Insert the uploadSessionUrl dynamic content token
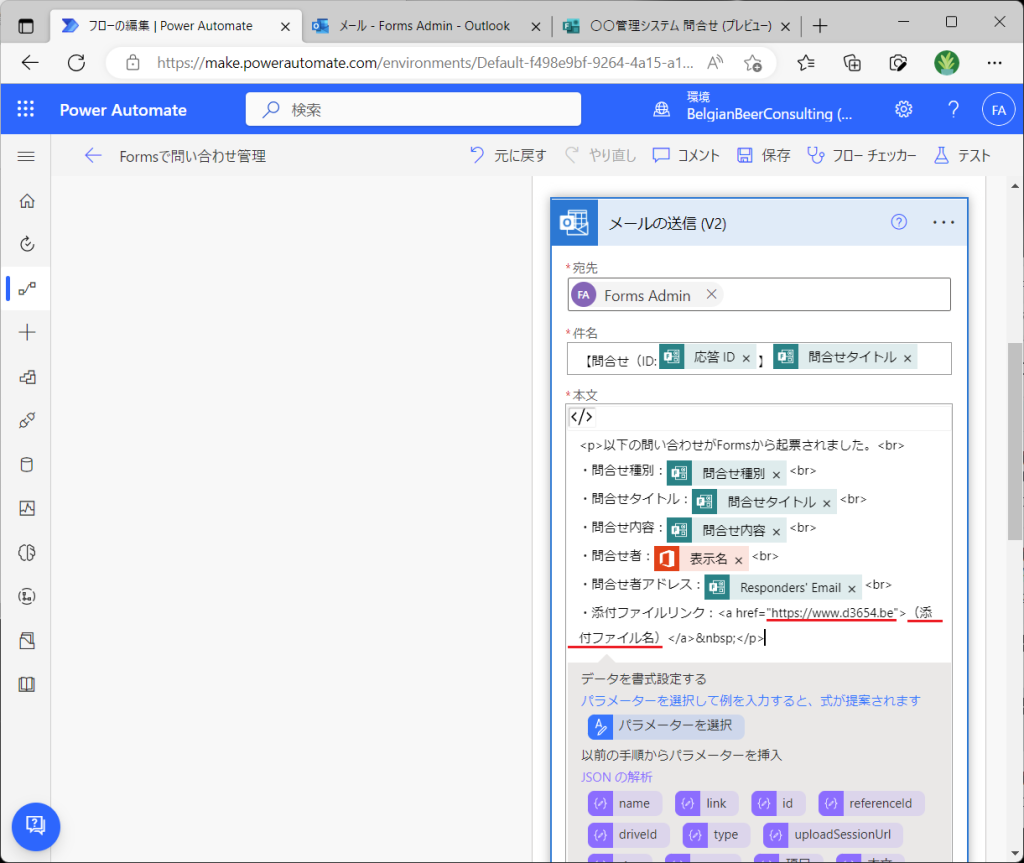Viewport: 1024px width, 863px height. click(833, 834)
